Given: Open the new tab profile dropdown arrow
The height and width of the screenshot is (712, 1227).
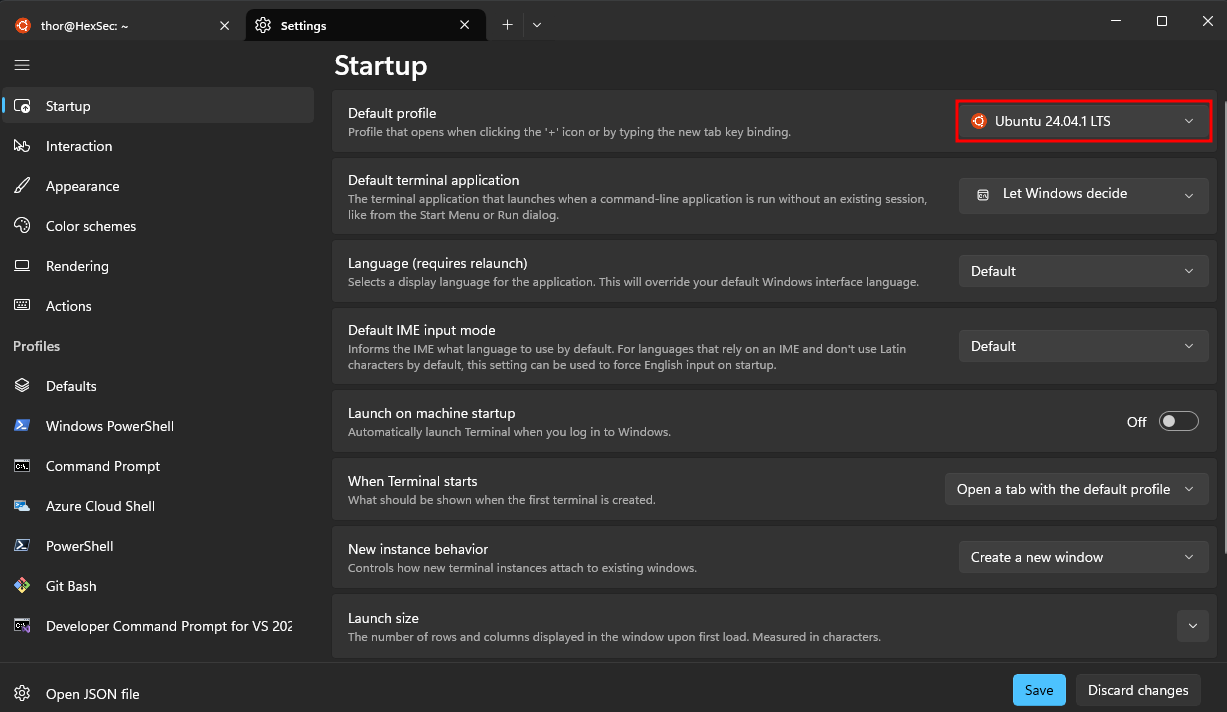Looking at the screenshot, I should (x=537, y=25).
